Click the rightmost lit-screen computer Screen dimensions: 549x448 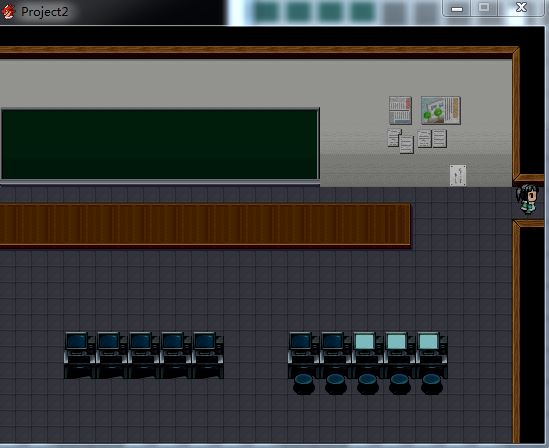tap(432, 354)
